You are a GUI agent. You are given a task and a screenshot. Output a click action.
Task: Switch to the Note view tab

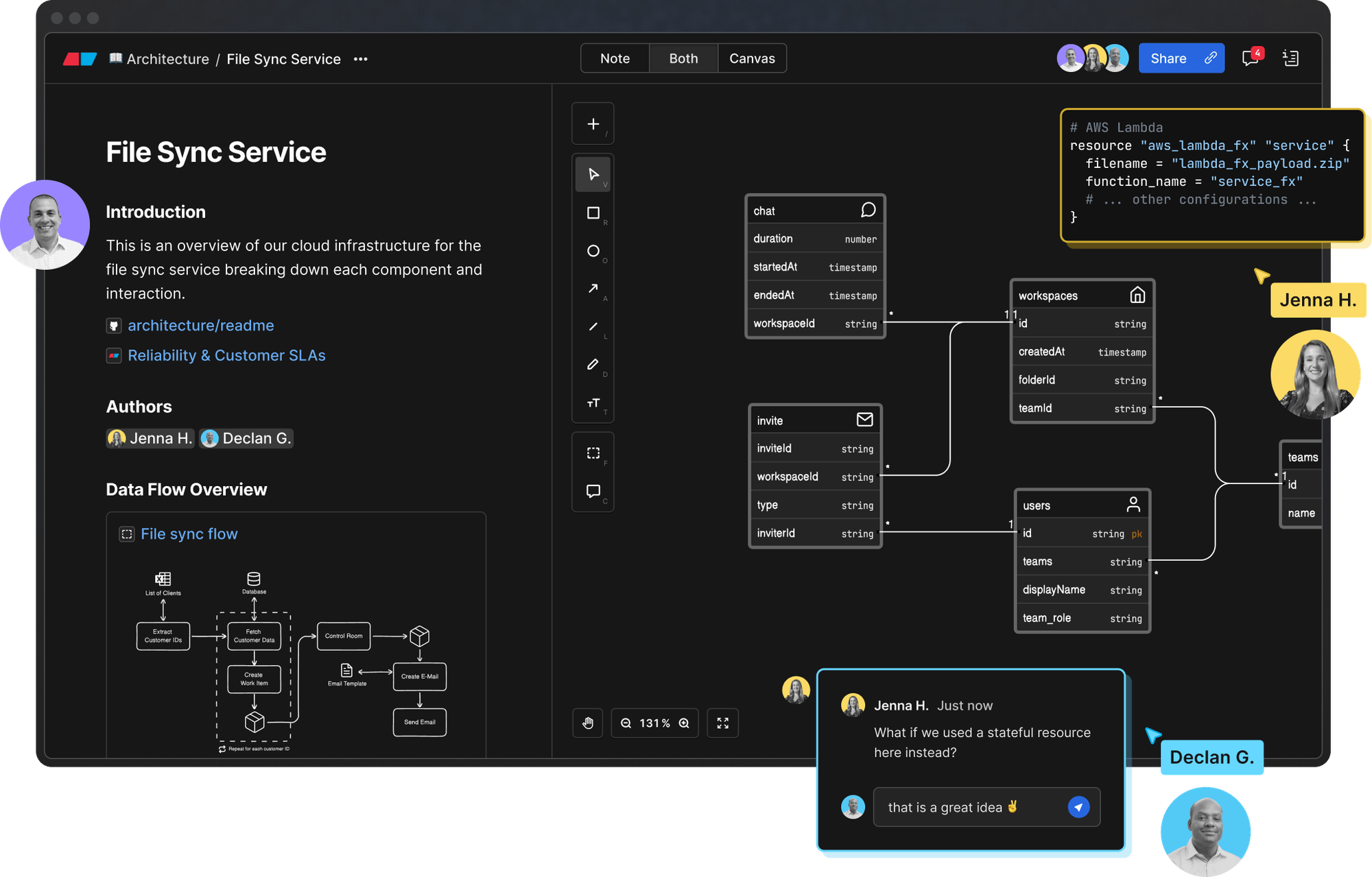pyautogui.click(x=614, y=58)
